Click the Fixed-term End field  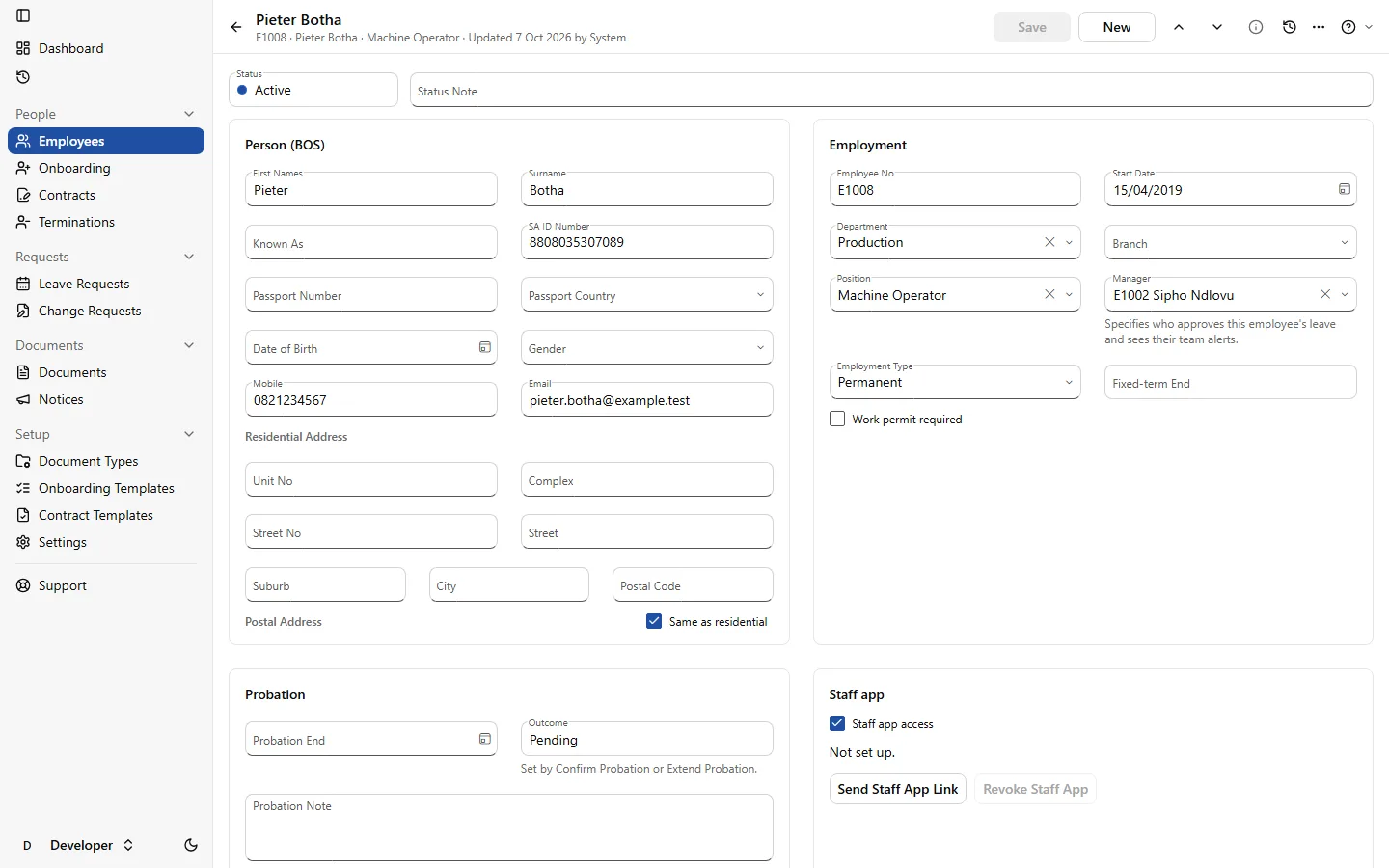1230,382
